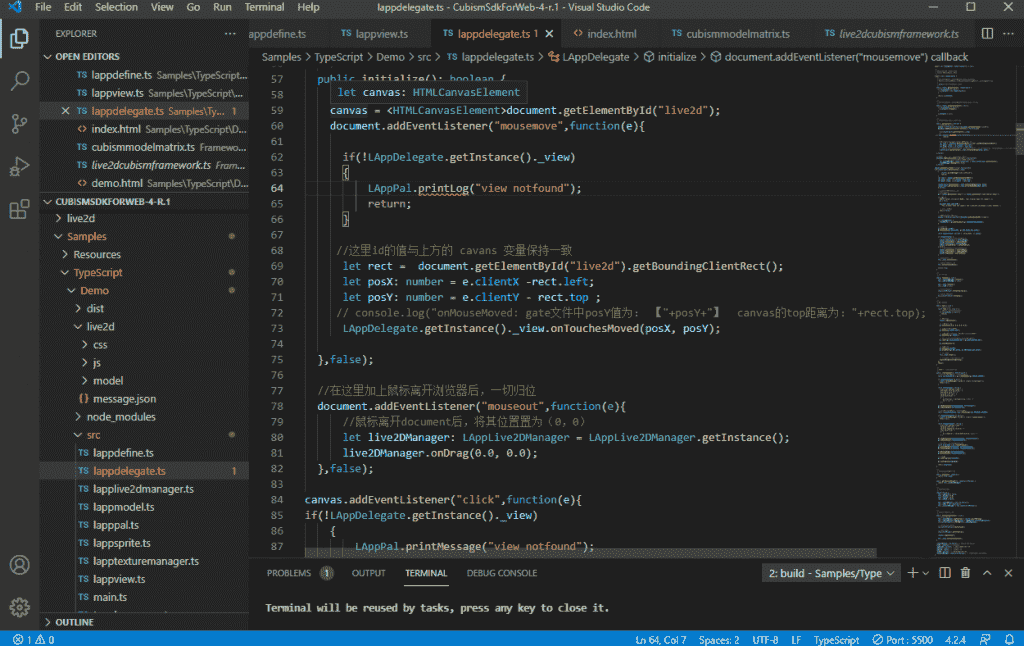Go to line via Ln 64, Col 7
Image resolution: width=1024 pixels, height=646 pixels.
(x=660, y=639)
